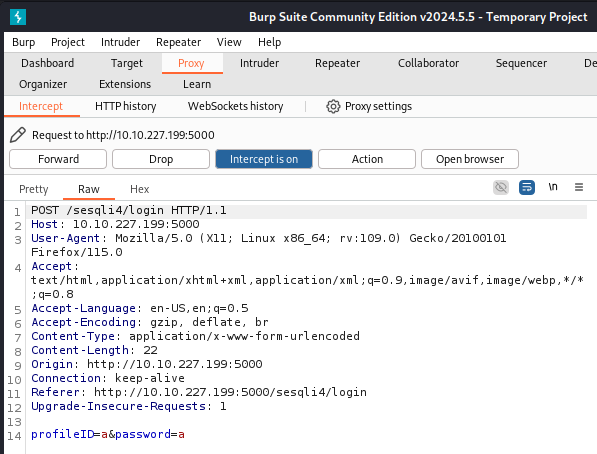Screen dimensions: 597x454
Task: Open the Repeater tool tab
Action: 337,63
